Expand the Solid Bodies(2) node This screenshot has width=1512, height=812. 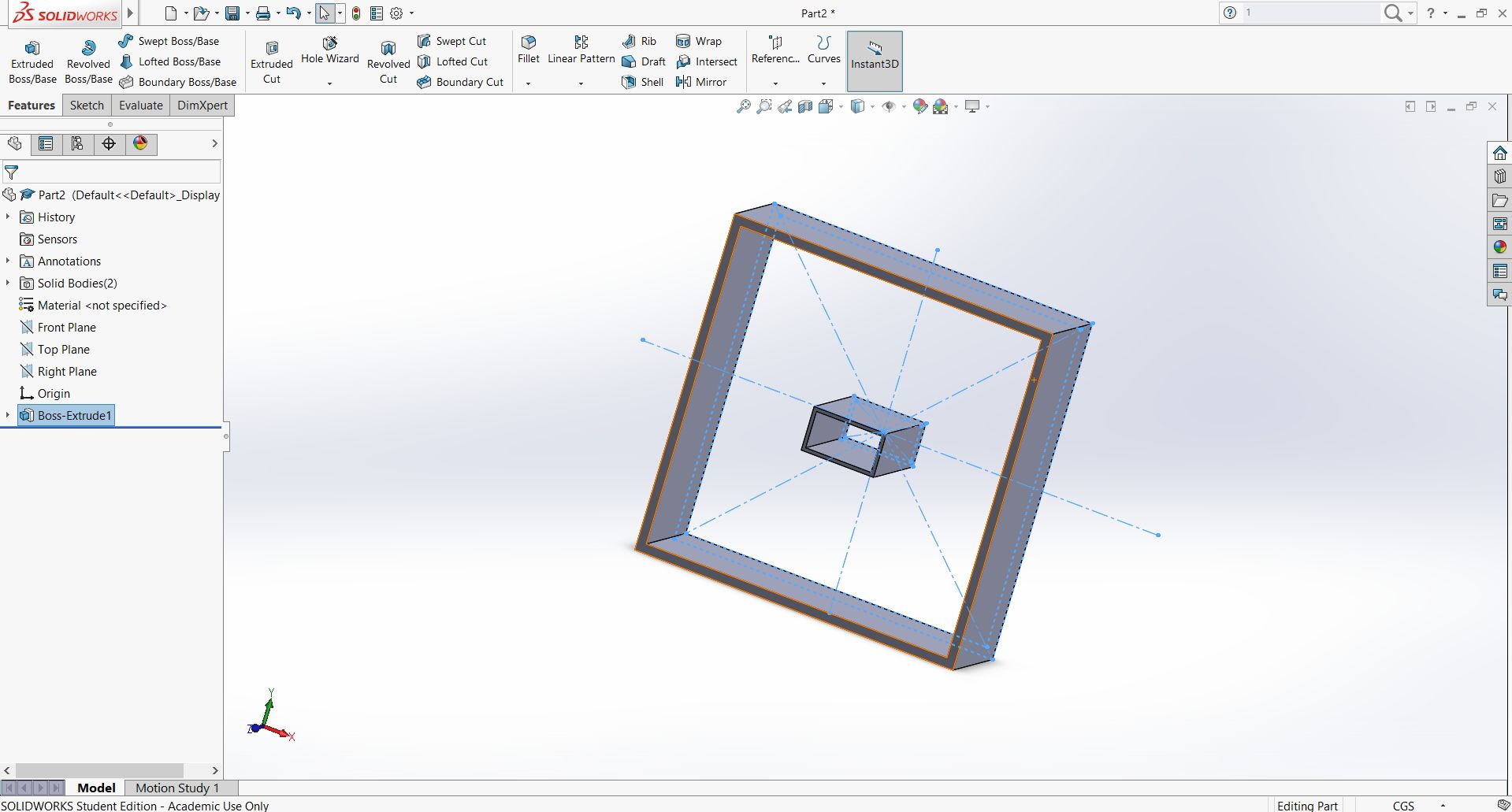[8, 283]
